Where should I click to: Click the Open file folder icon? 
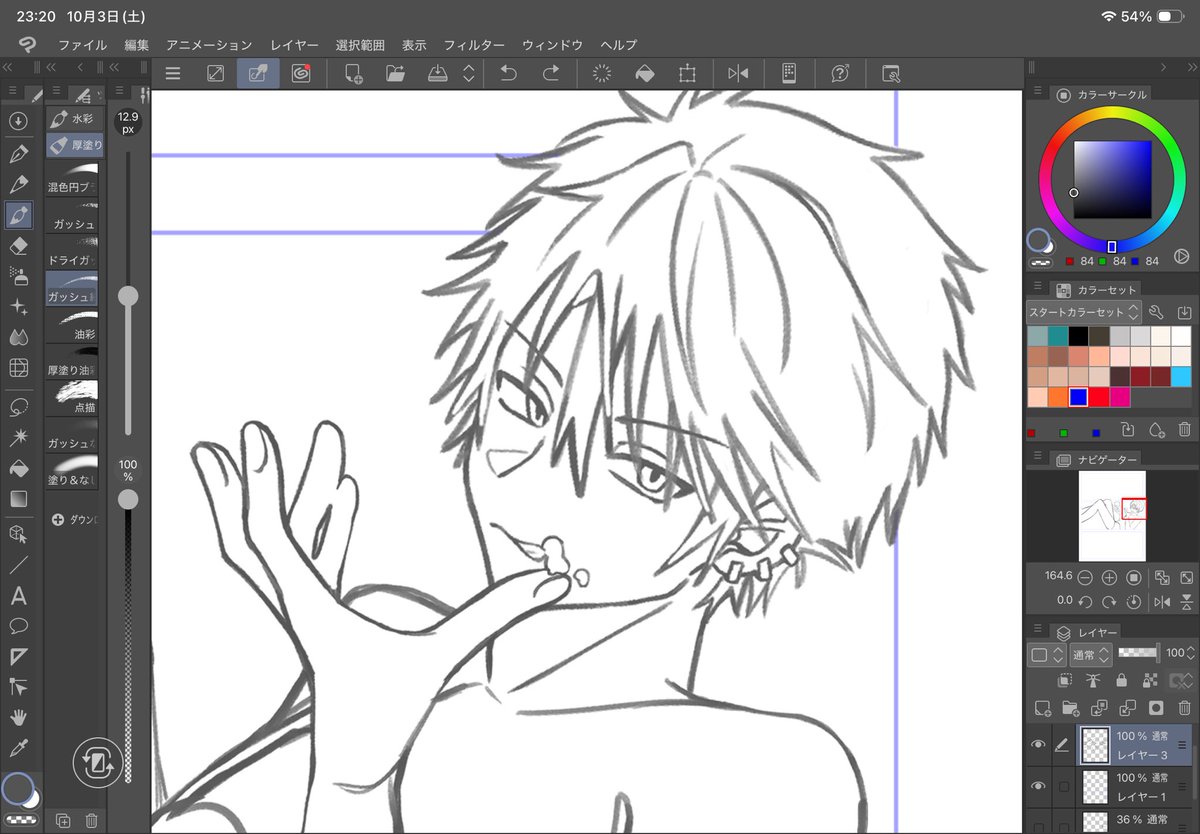tap(395, 73)
